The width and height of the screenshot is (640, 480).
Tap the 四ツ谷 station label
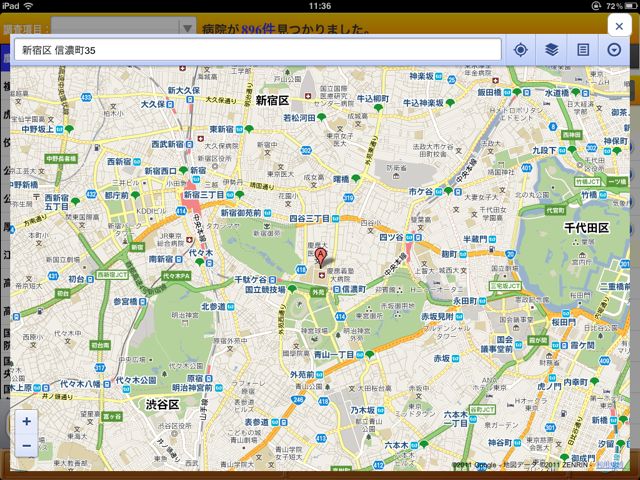pos(391,237)
